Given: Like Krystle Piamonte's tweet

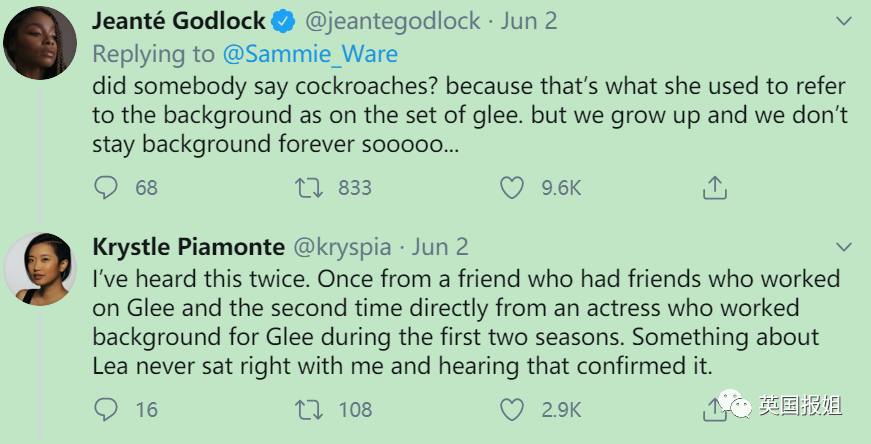Looking at the screenshot, I should click(x=512, y=409).
